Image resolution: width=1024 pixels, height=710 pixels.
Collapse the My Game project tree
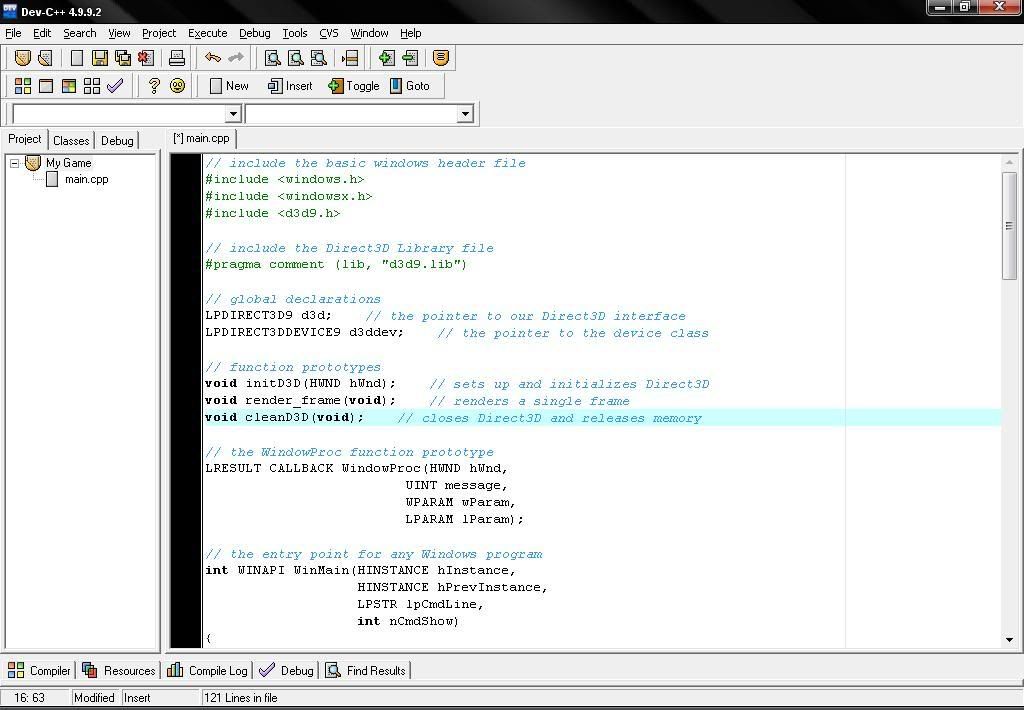pyautogui.click(x=15, y=163)
